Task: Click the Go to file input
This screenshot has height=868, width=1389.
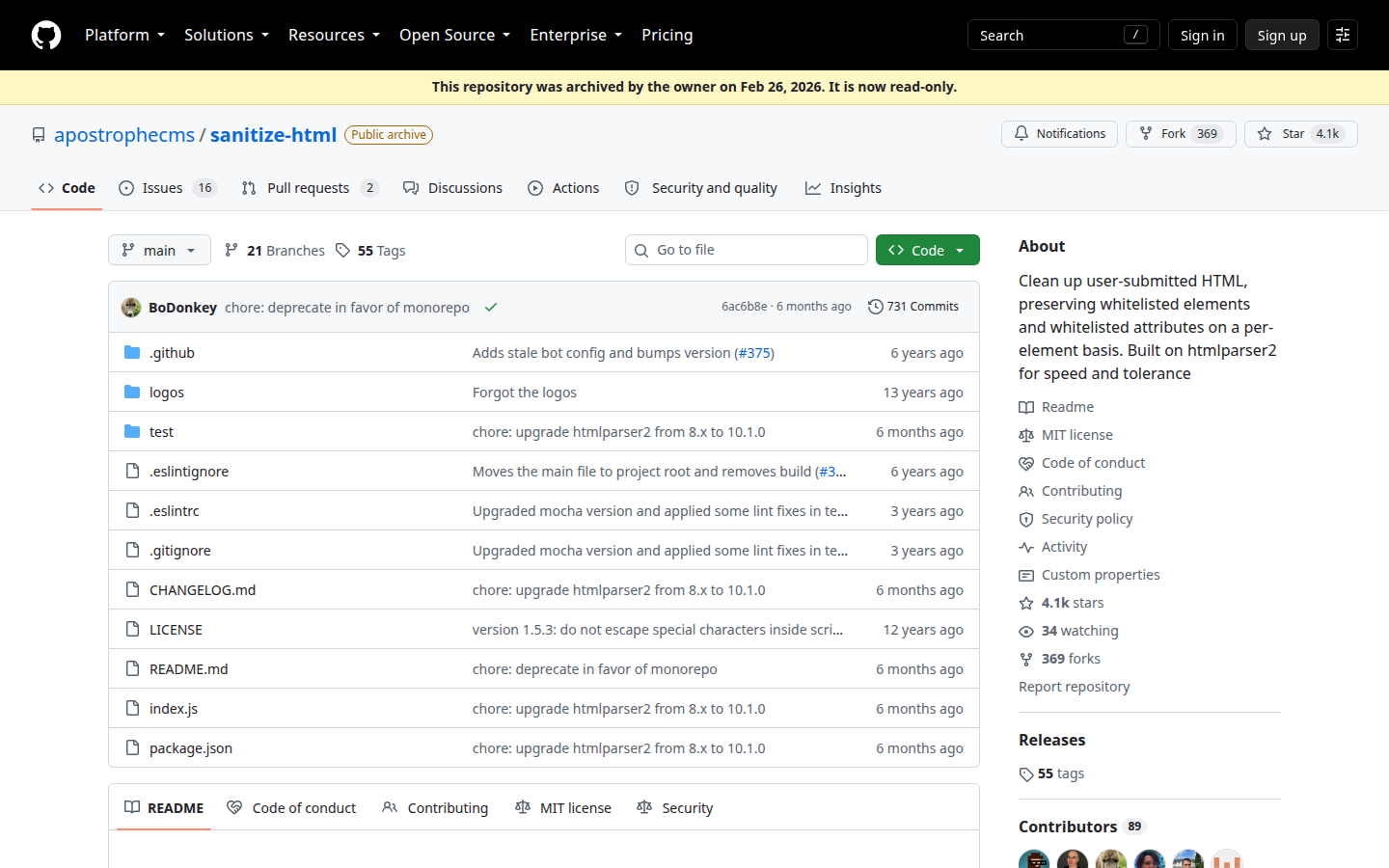Action: 747,250
